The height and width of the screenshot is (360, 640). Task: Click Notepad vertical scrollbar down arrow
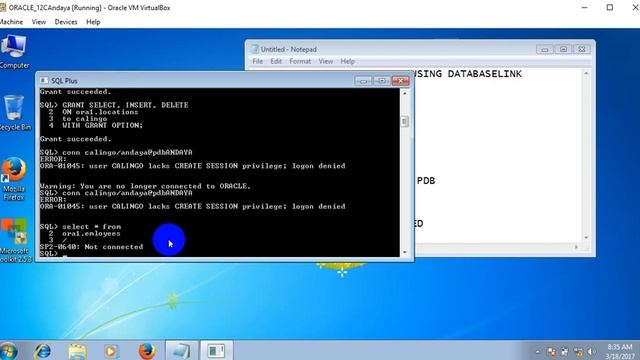(x=586, y=238)
